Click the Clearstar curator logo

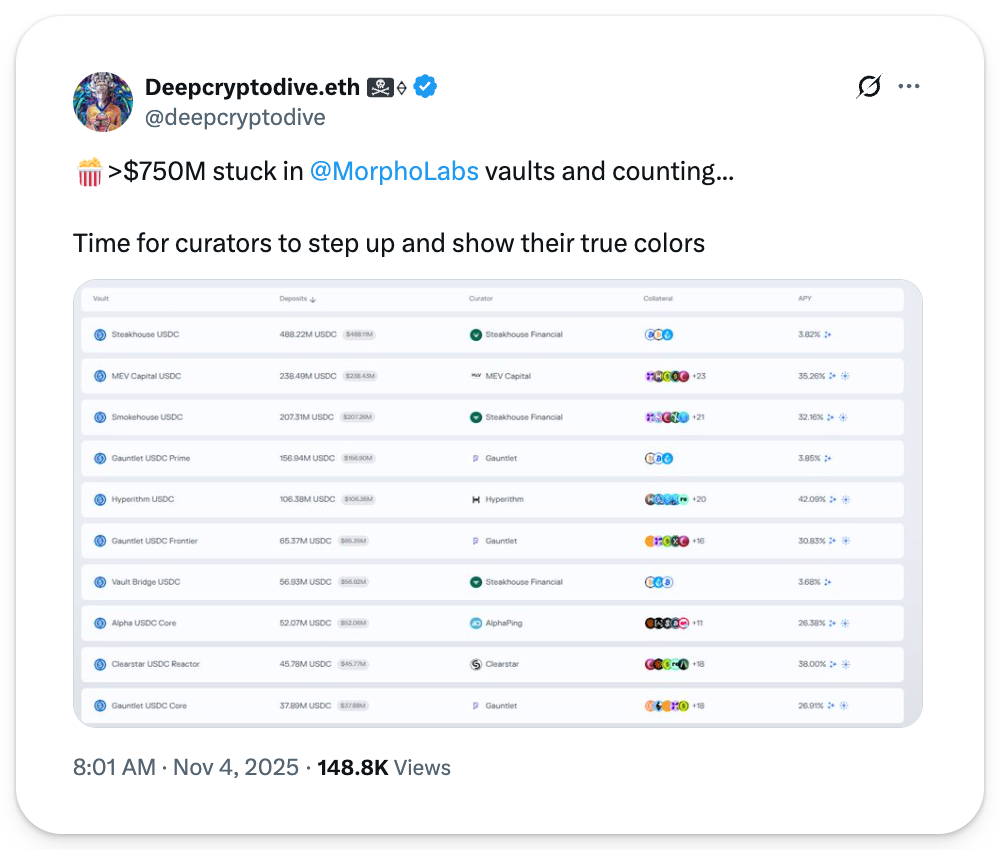coord(476,664)
